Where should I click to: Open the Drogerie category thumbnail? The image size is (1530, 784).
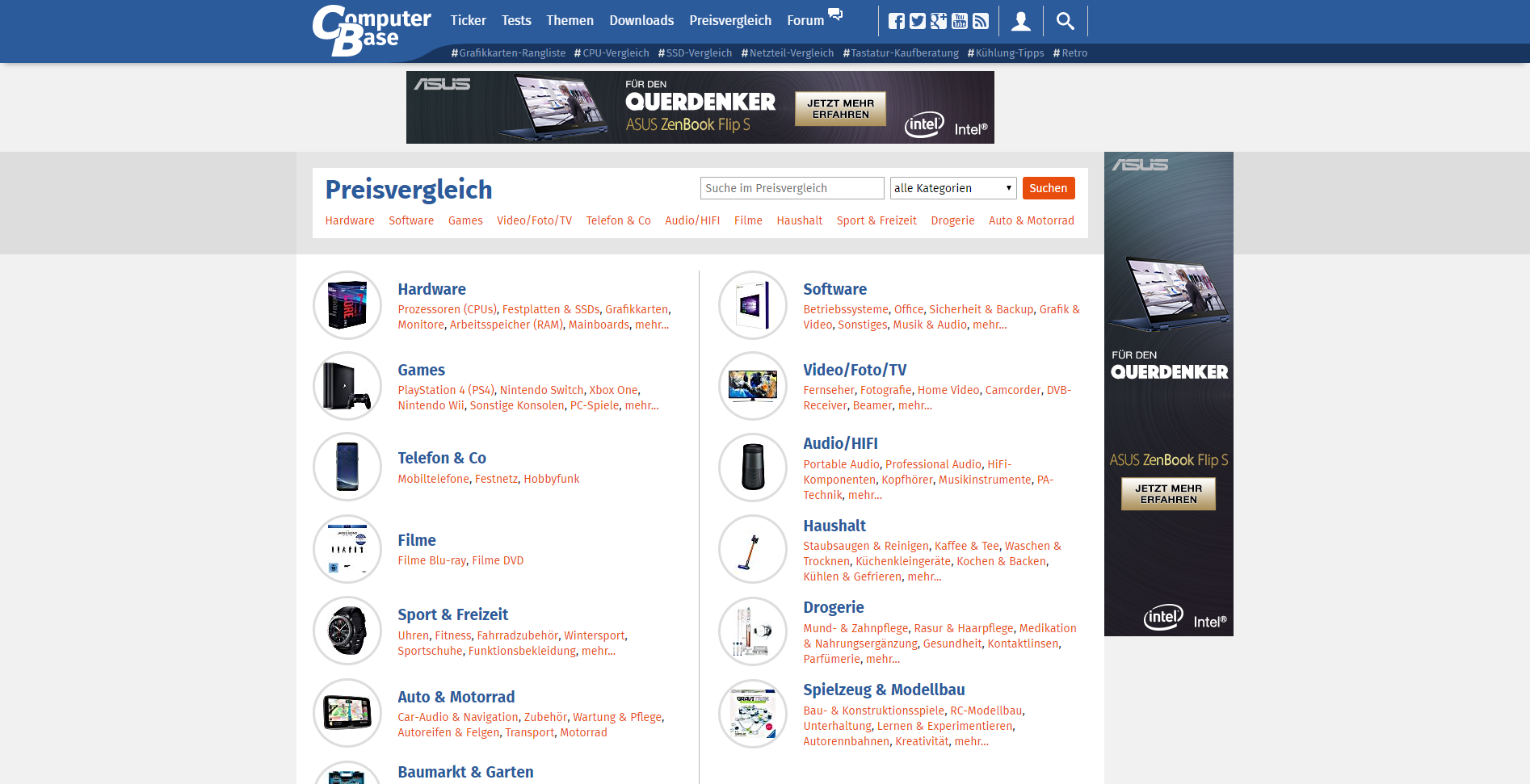[x=753, y=631]
